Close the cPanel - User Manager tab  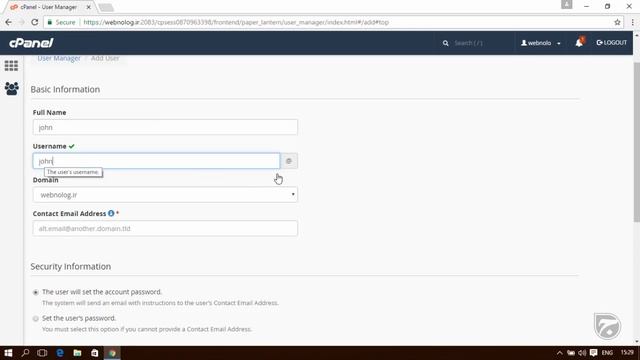(89, 7)
